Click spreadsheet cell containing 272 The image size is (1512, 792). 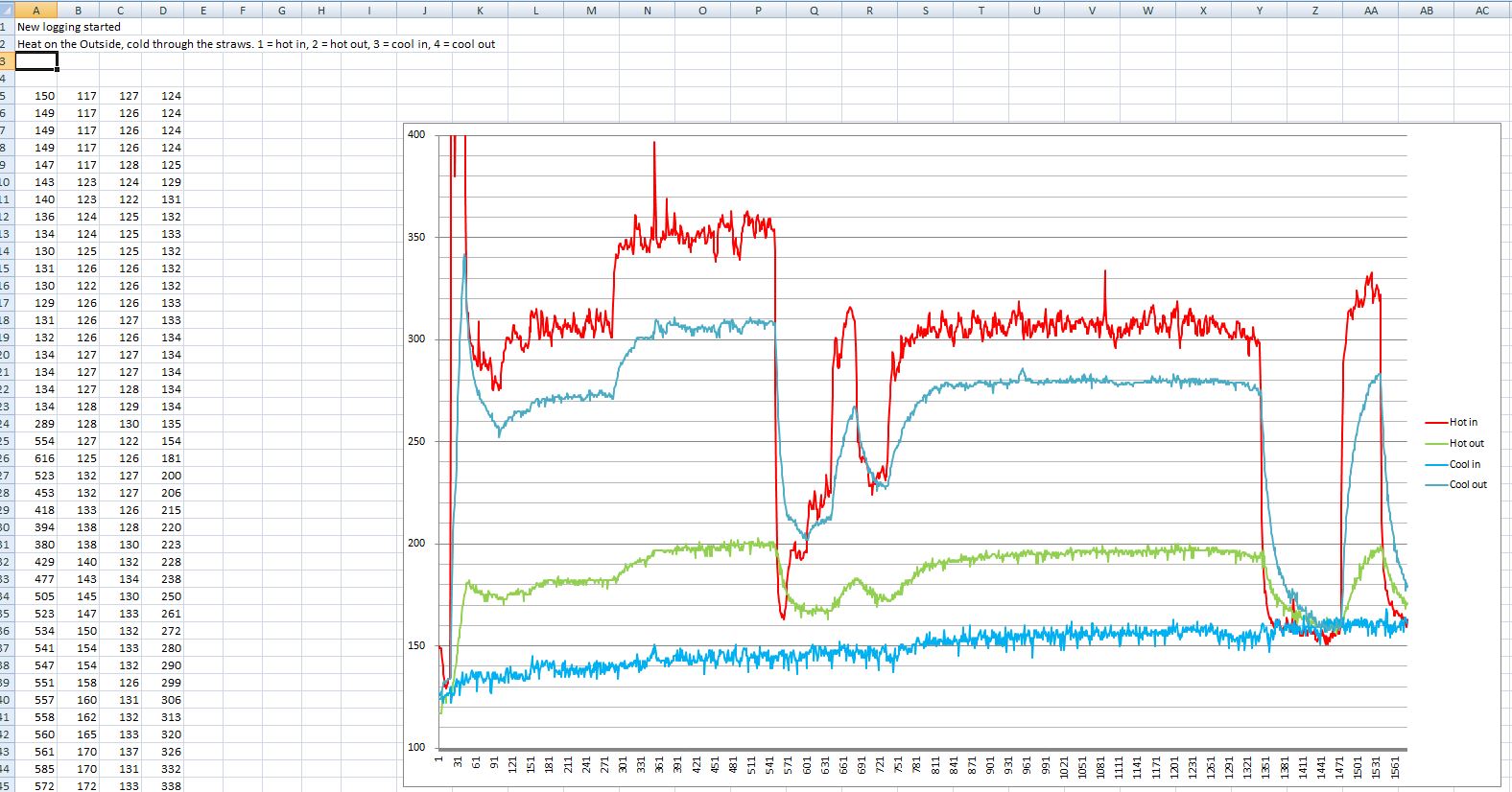coord(163,631)
